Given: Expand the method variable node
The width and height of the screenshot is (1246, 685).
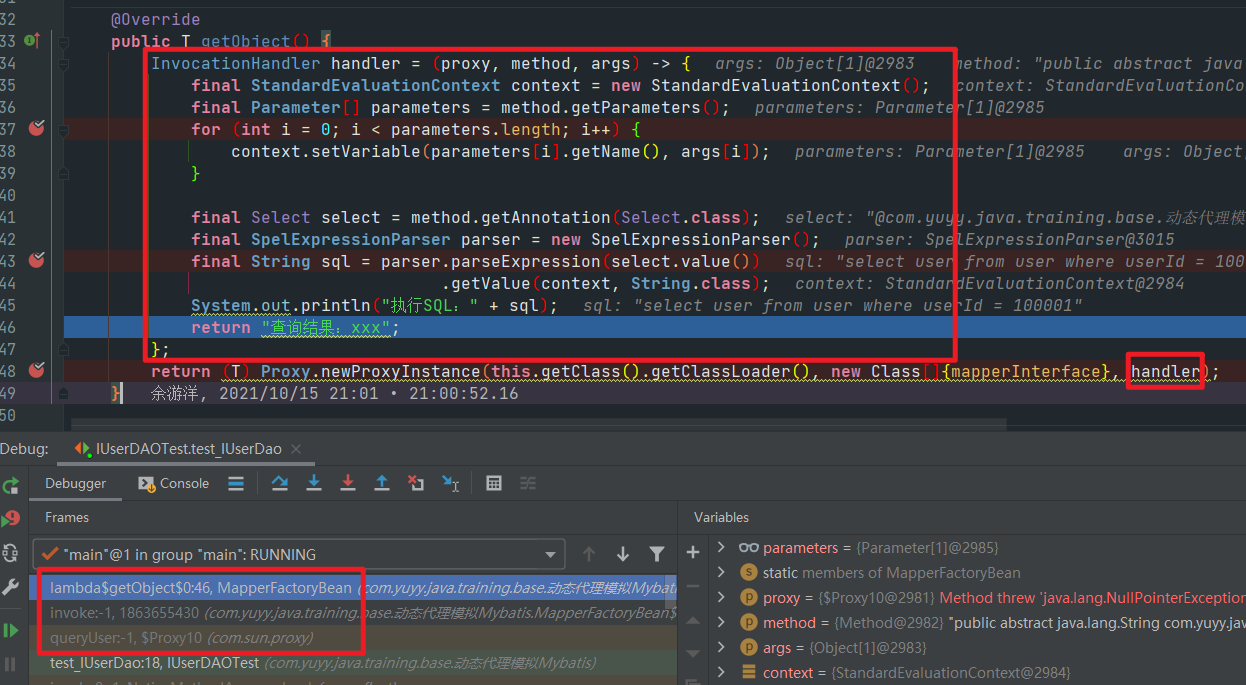Looking at the screenshot, I should click(x=722, y=623).
